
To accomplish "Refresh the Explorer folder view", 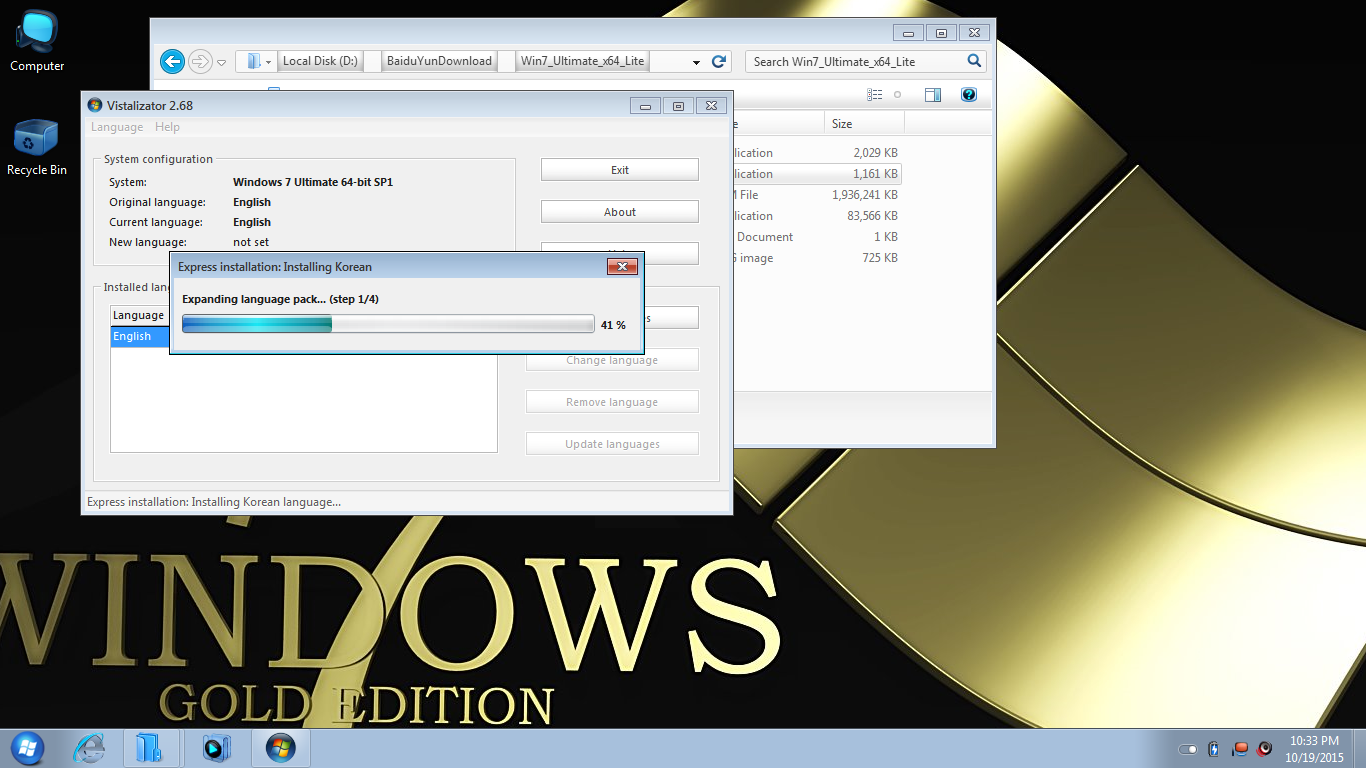I will 718,61.
